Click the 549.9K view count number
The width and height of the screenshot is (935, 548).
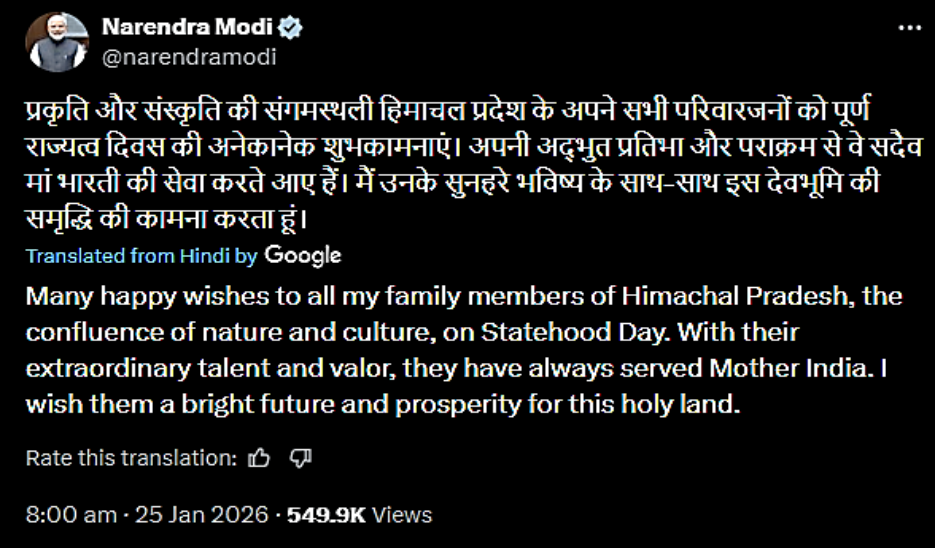coord(327,515)
